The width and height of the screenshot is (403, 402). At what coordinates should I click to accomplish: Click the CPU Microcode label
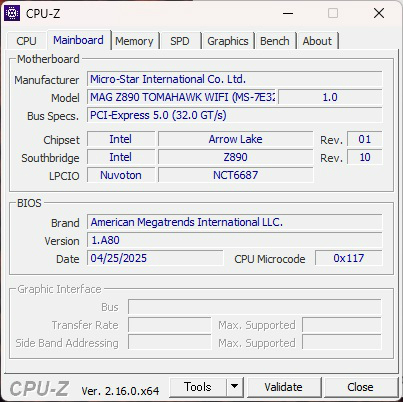coord(270,259)
